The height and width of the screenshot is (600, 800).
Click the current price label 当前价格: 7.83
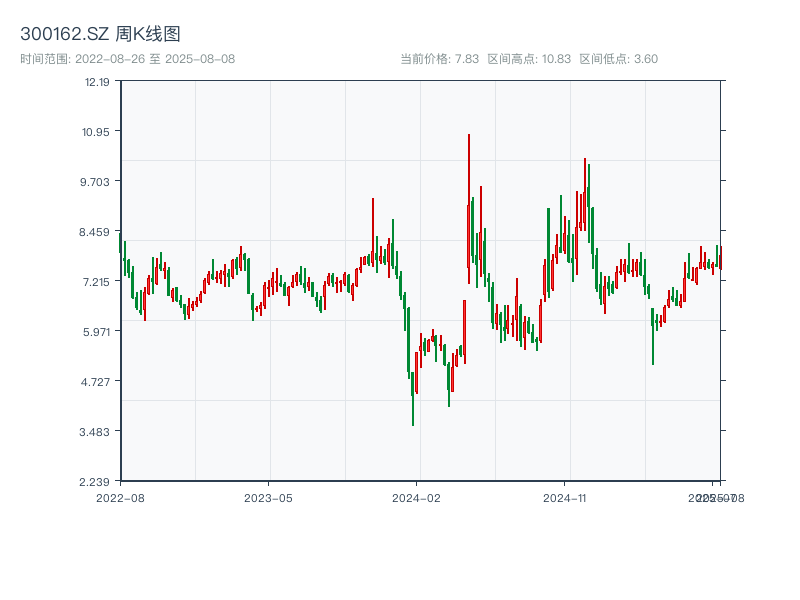coord(439,59)
